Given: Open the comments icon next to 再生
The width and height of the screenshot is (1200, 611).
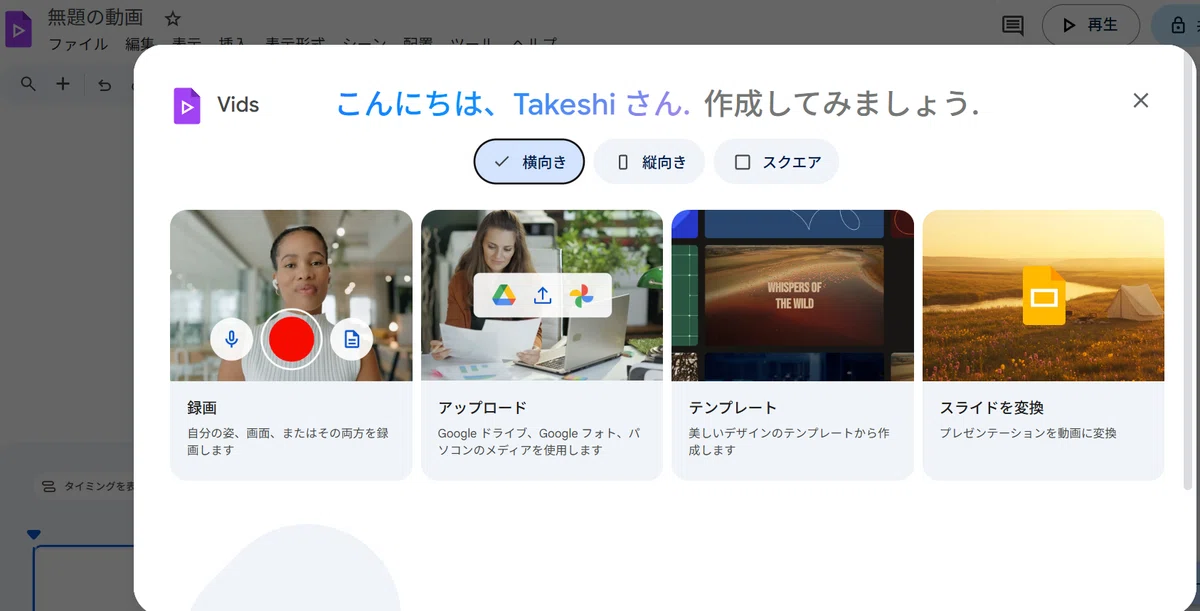Looking at the screenshot, I should [1013, 25].
